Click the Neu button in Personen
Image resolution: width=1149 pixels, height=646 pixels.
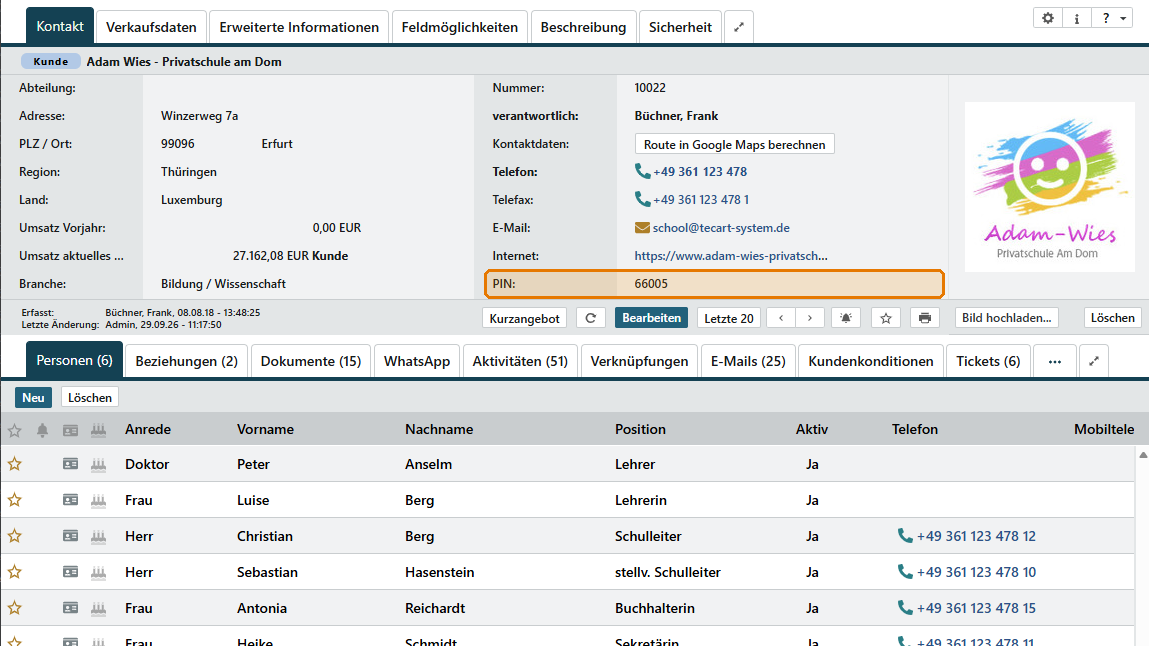coord(33,398)
